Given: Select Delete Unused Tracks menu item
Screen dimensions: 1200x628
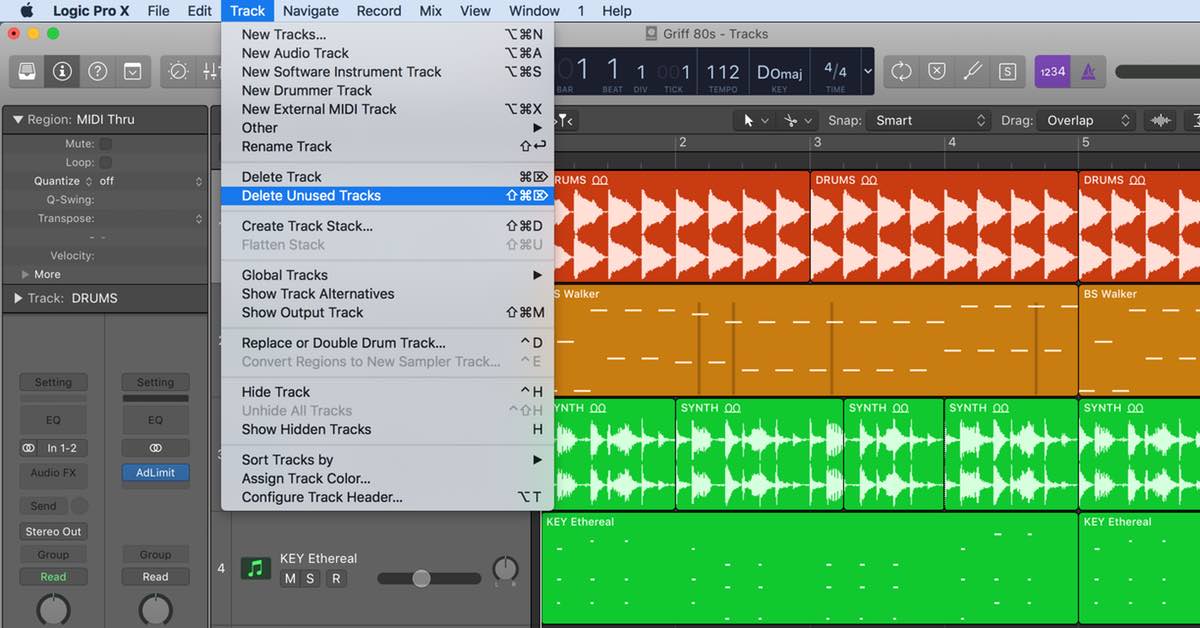Looking at the screenshot, I should (x=311, y=196).
